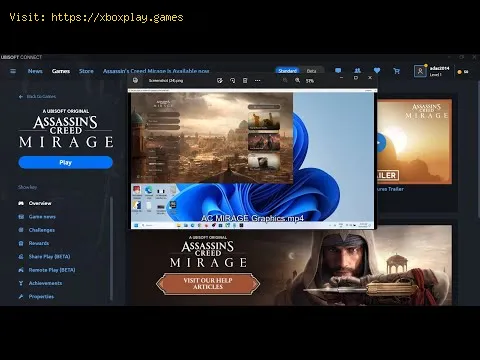The width and height of the screenshot is (480, 360).
Task: Zoom out in the Photos viewer
Action: 285,80
